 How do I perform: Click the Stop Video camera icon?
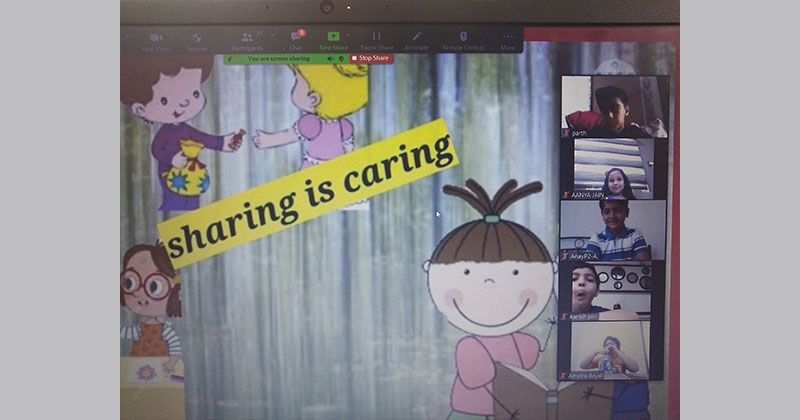(155, 38)
